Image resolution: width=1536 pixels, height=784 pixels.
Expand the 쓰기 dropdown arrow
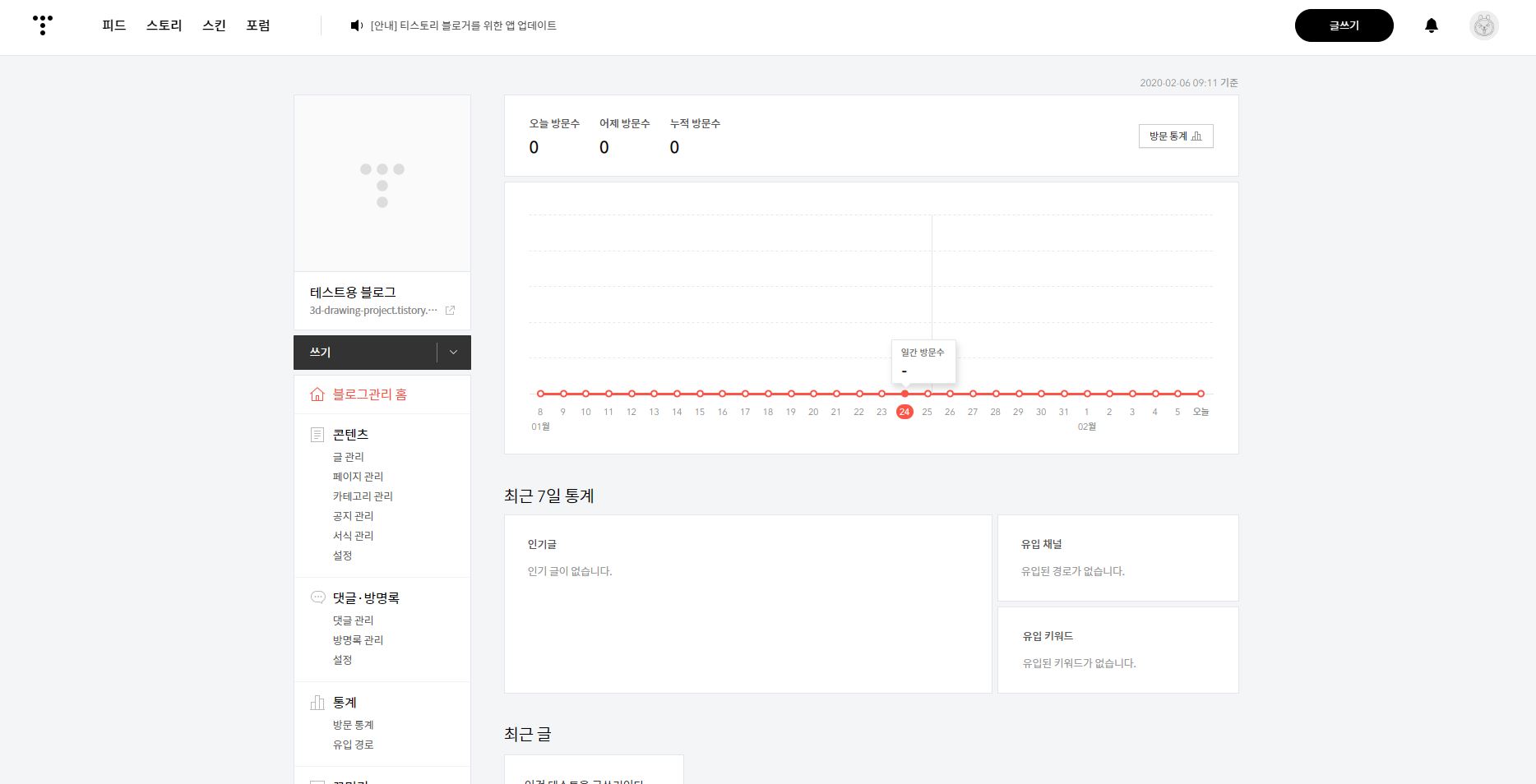tap(453, 353)
